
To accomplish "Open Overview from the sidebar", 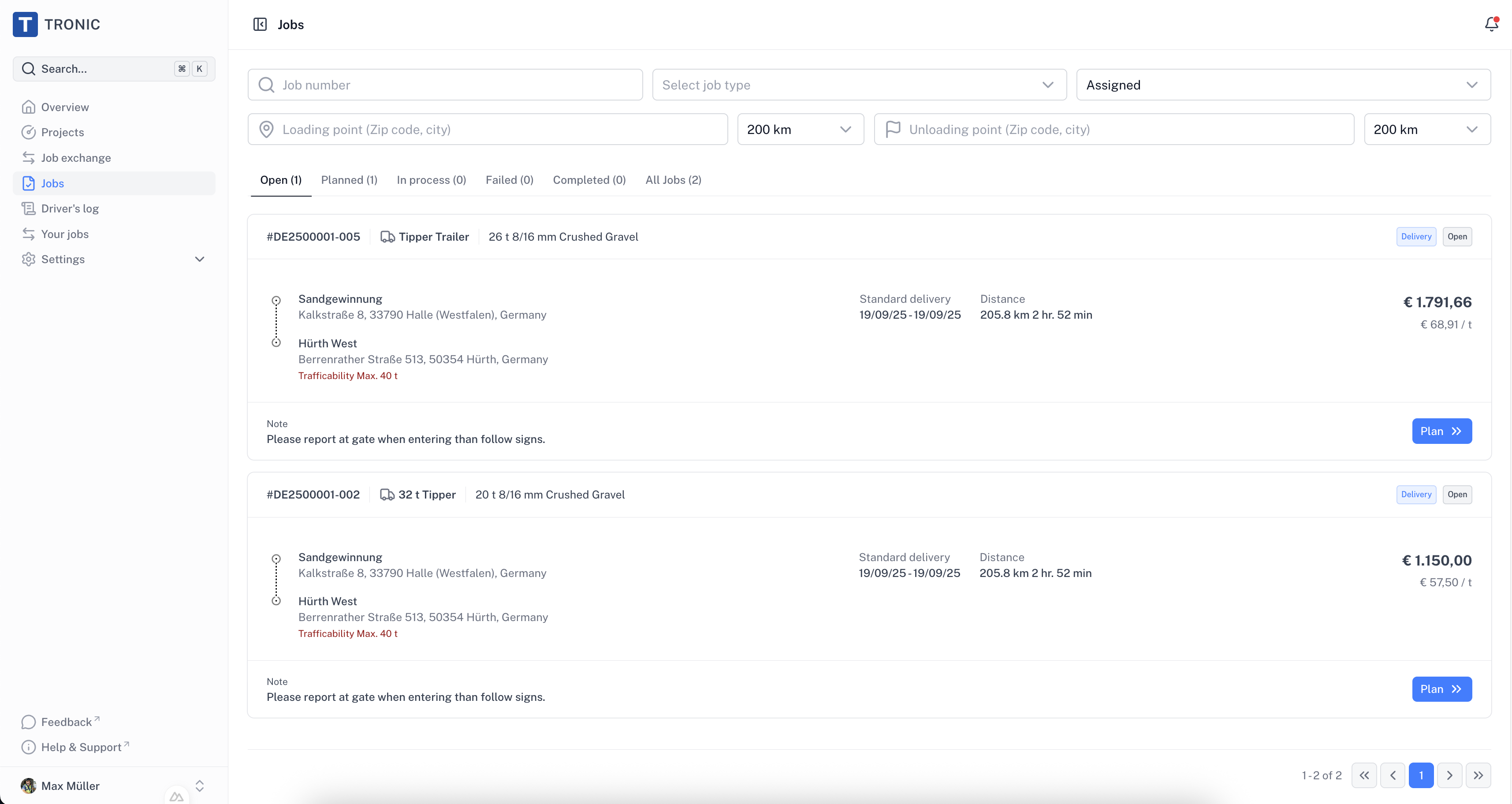I will point(64,107).
